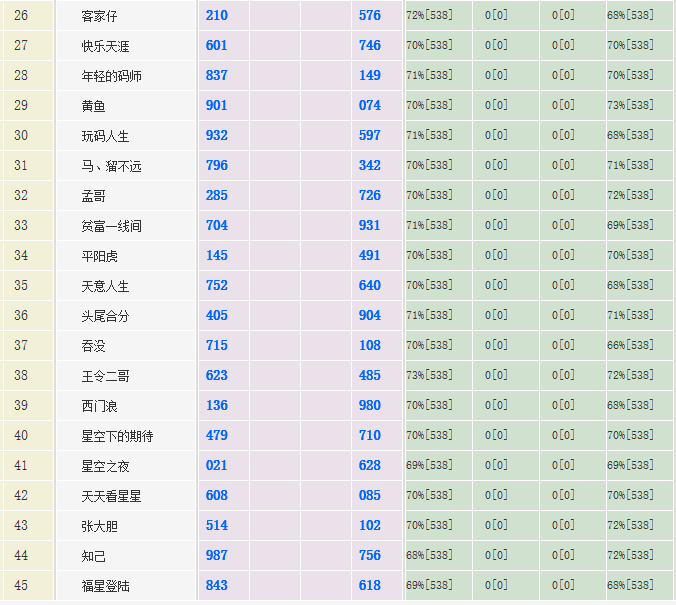Click blue number 752 for 天意人生
This screenshot has width=676, height=605.
point(216,286)
